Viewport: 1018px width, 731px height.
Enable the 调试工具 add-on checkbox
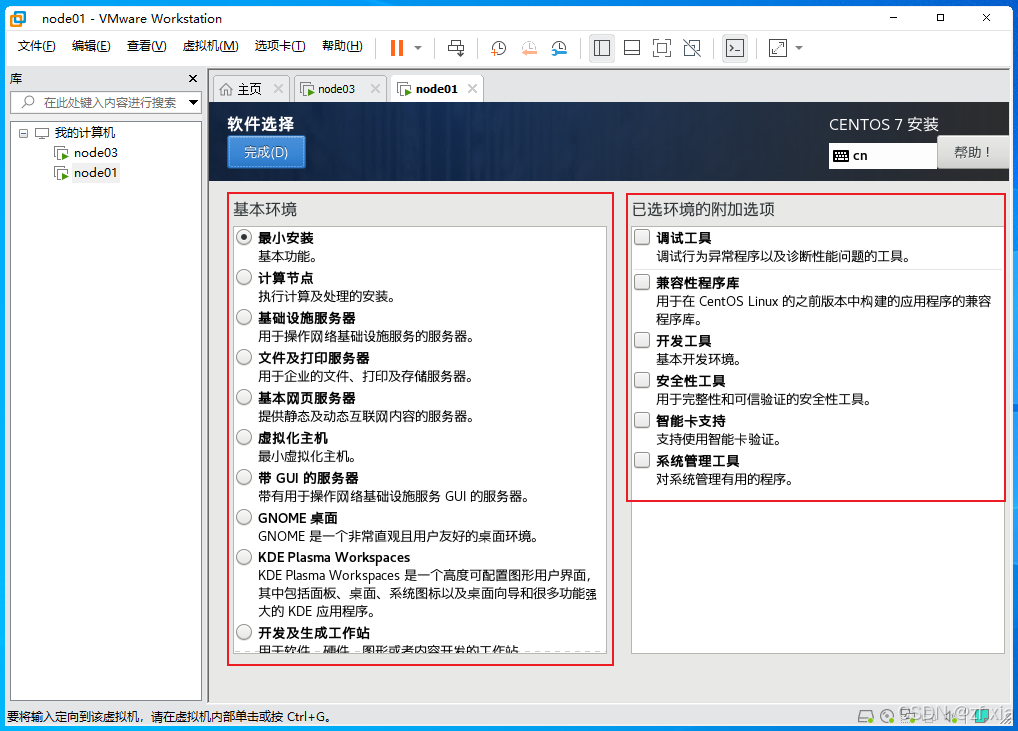tap(642, 237)
